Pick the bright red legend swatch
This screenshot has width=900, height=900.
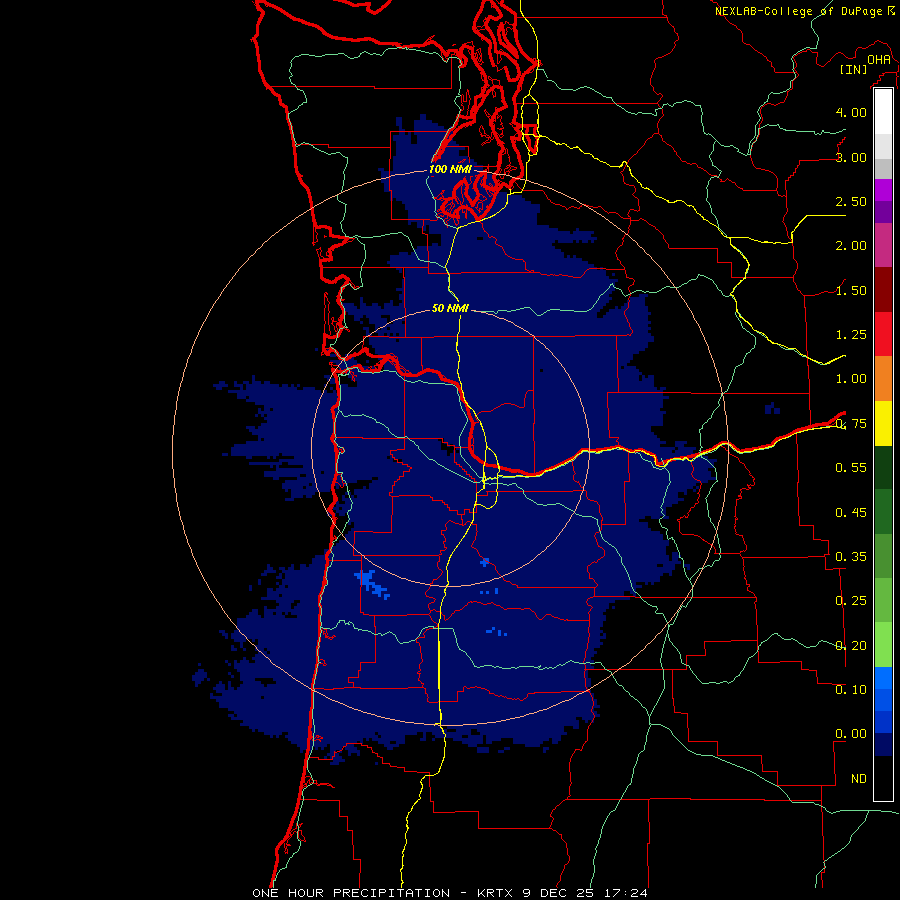883,334
